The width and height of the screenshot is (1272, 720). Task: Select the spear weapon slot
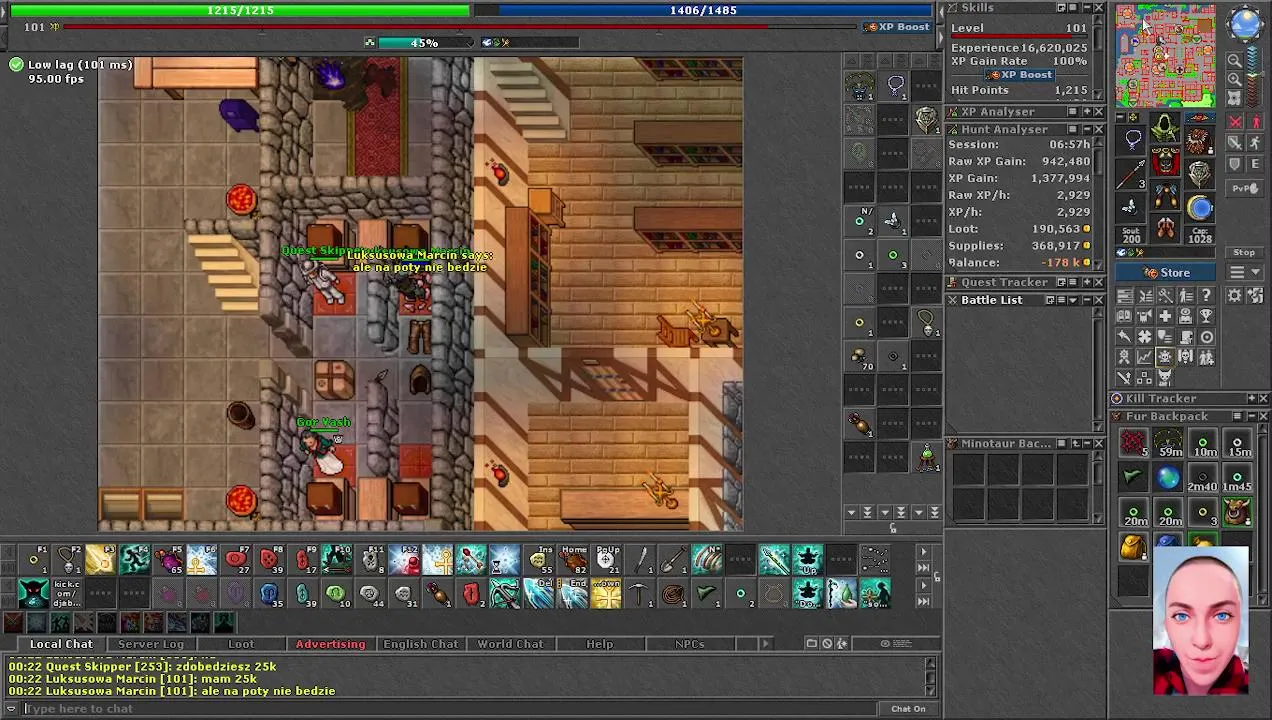coord(1131,173)
